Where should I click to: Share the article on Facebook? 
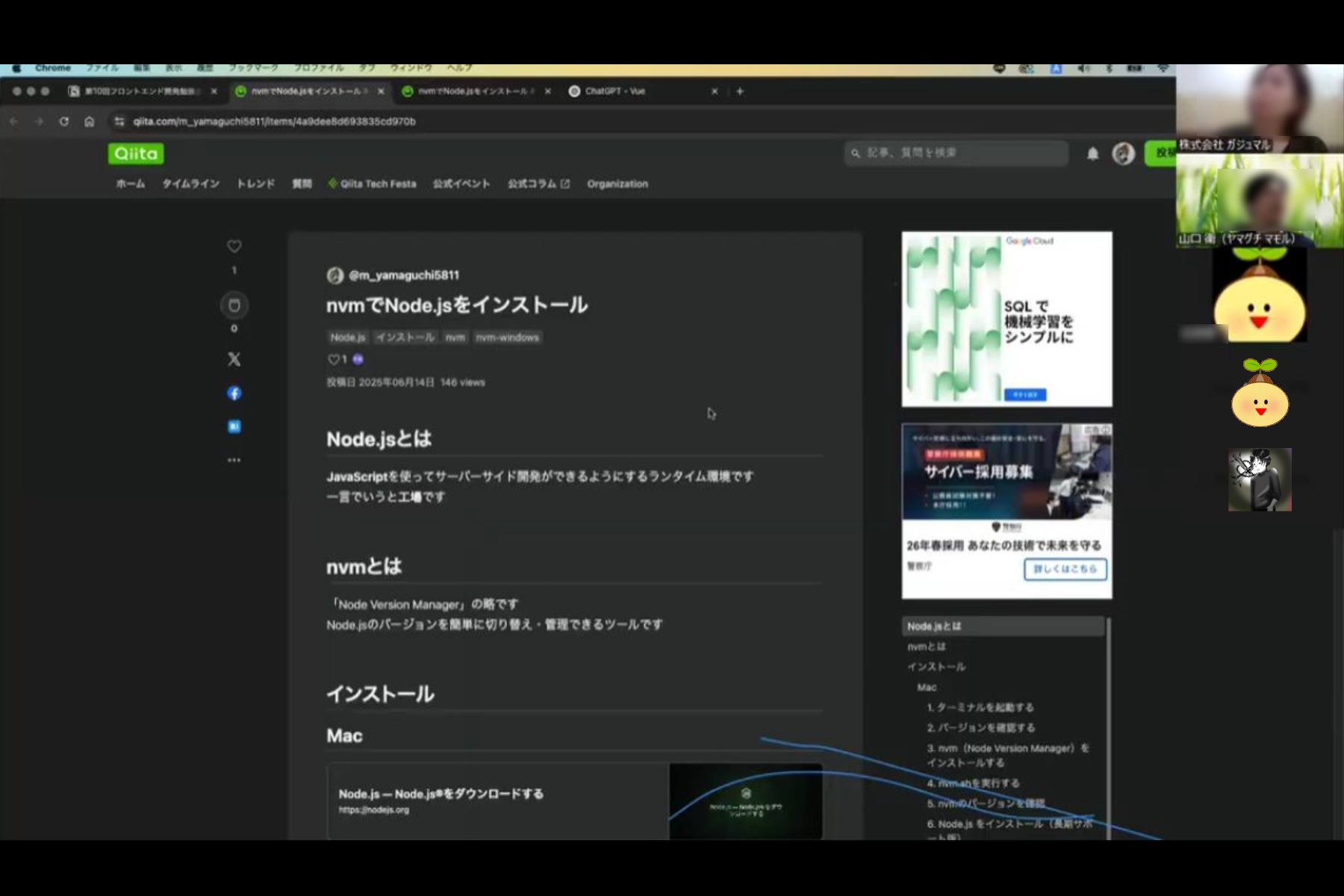pos(234,393)
